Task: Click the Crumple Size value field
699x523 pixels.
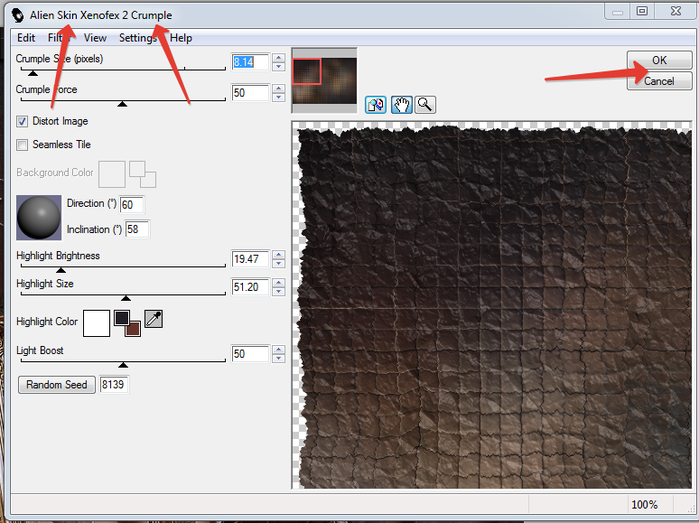Action: (251, 62)
